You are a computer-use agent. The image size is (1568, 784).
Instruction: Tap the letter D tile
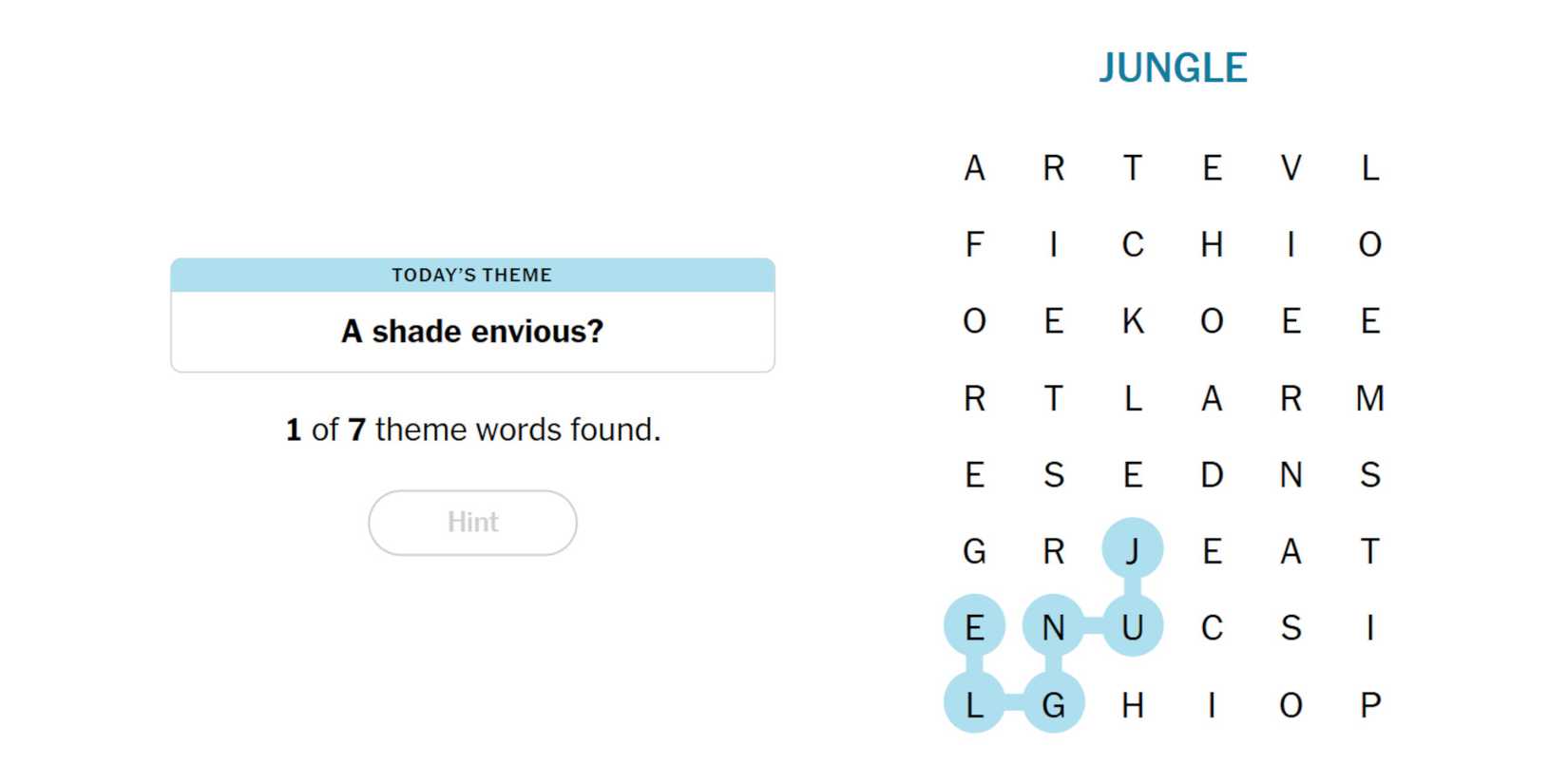click(x=1212, y=475)
